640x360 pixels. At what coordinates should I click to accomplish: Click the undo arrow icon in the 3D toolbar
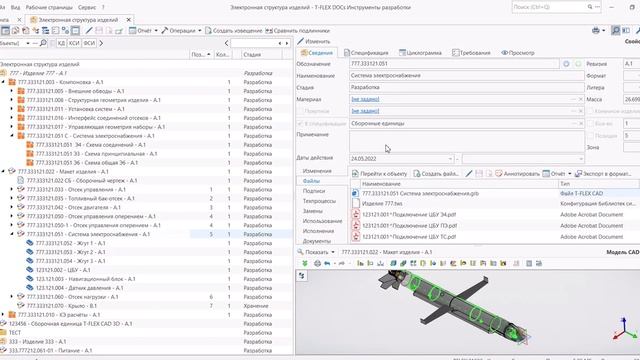[x=327, y=264]
